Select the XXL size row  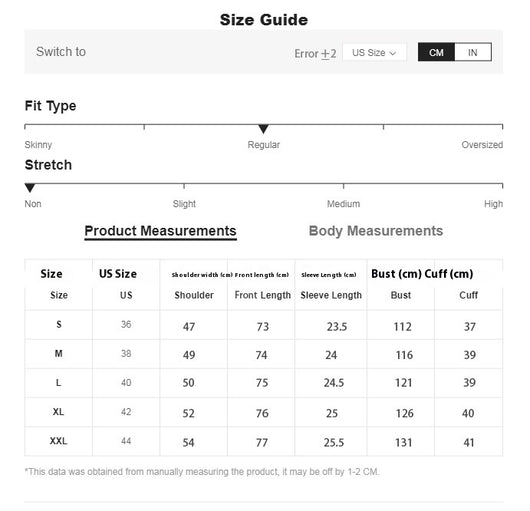[x=264, y=441]
